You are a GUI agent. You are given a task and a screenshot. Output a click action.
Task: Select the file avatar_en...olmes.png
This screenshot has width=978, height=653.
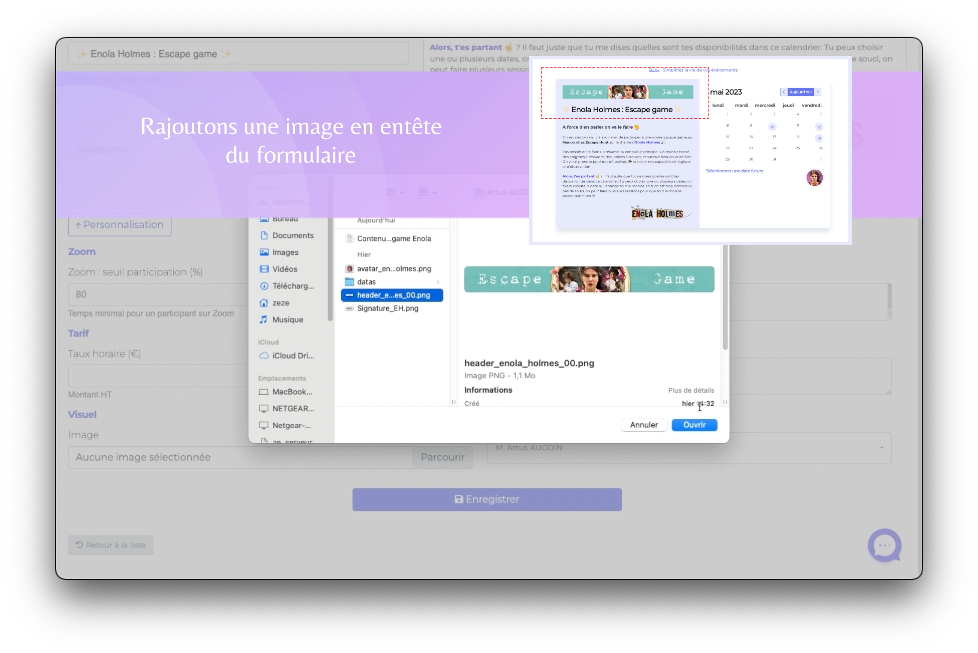(393, 269)
